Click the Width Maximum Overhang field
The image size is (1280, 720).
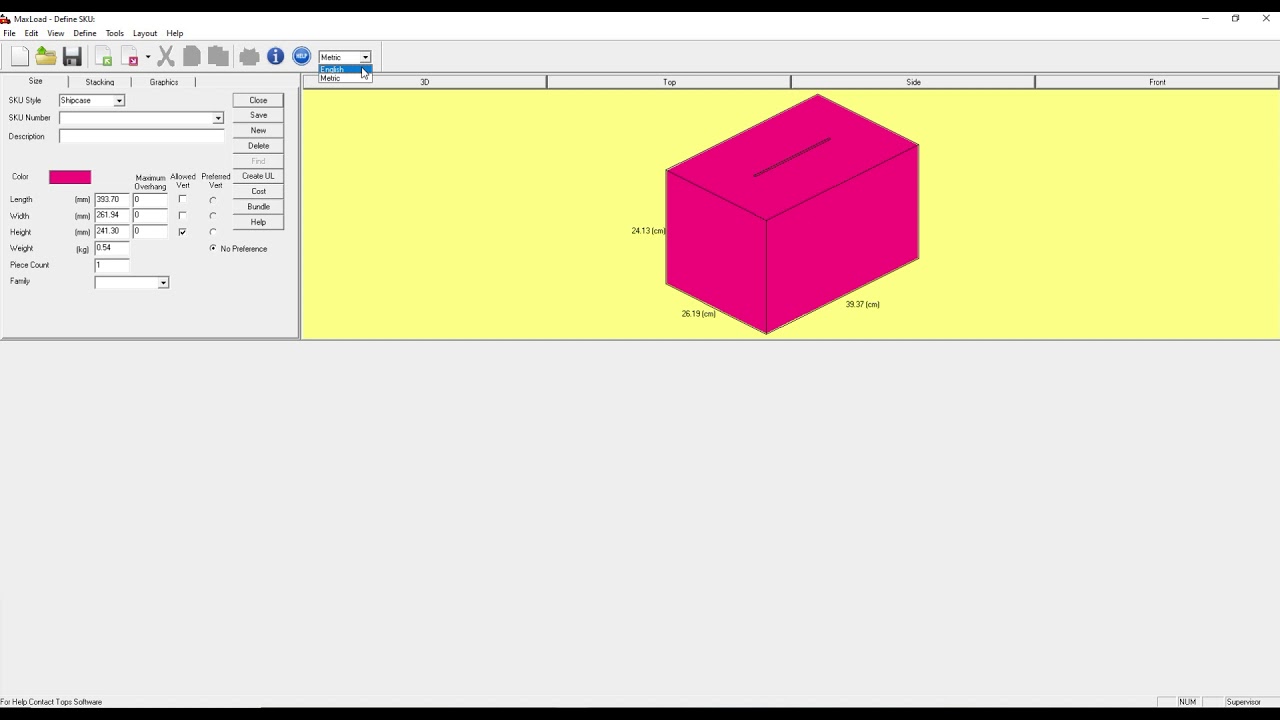(150, 216)
